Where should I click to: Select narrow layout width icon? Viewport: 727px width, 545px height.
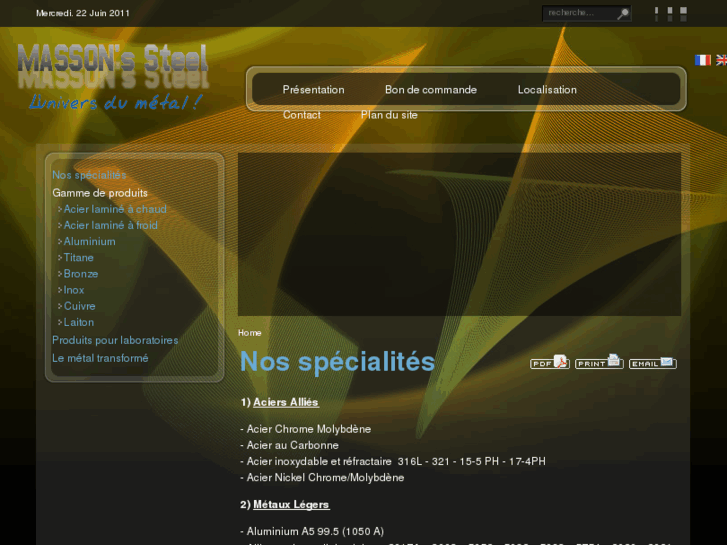tap(656, 14)
